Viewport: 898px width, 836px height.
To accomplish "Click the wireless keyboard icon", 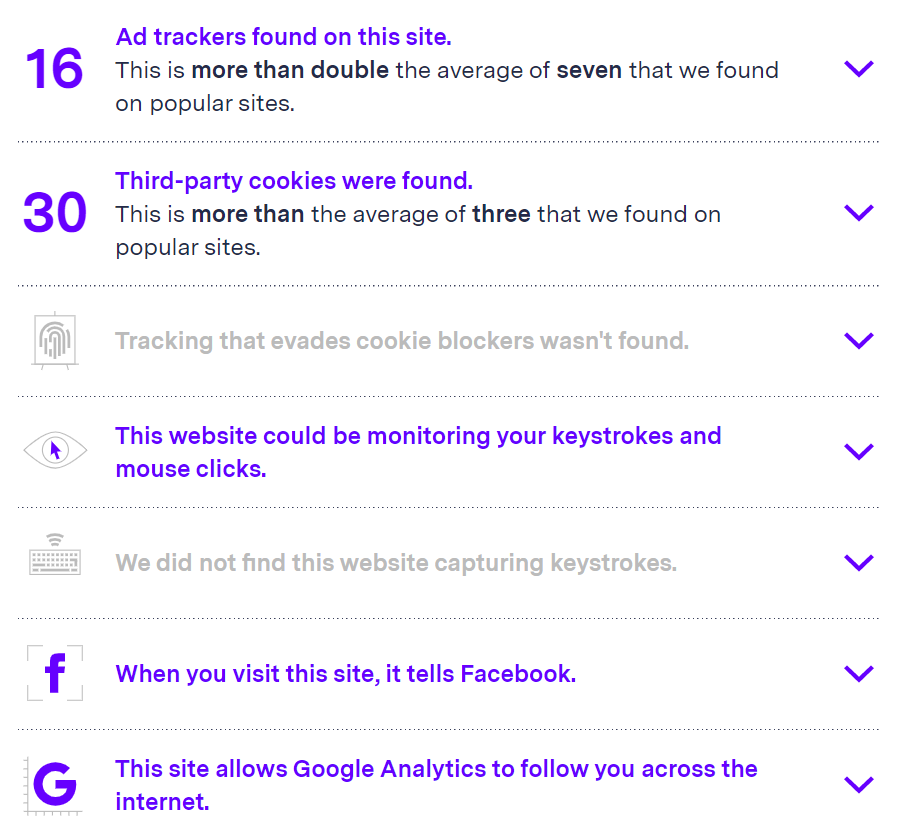I will [55, 554].
